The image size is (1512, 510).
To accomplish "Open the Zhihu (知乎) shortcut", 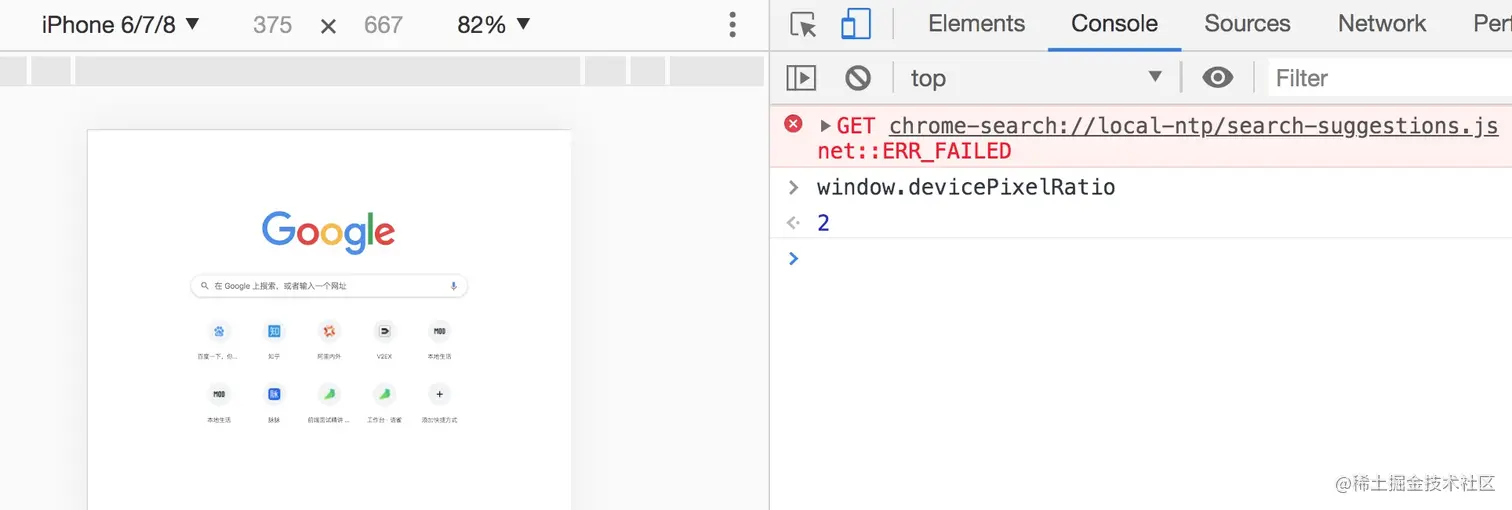I will pos(274,331).
